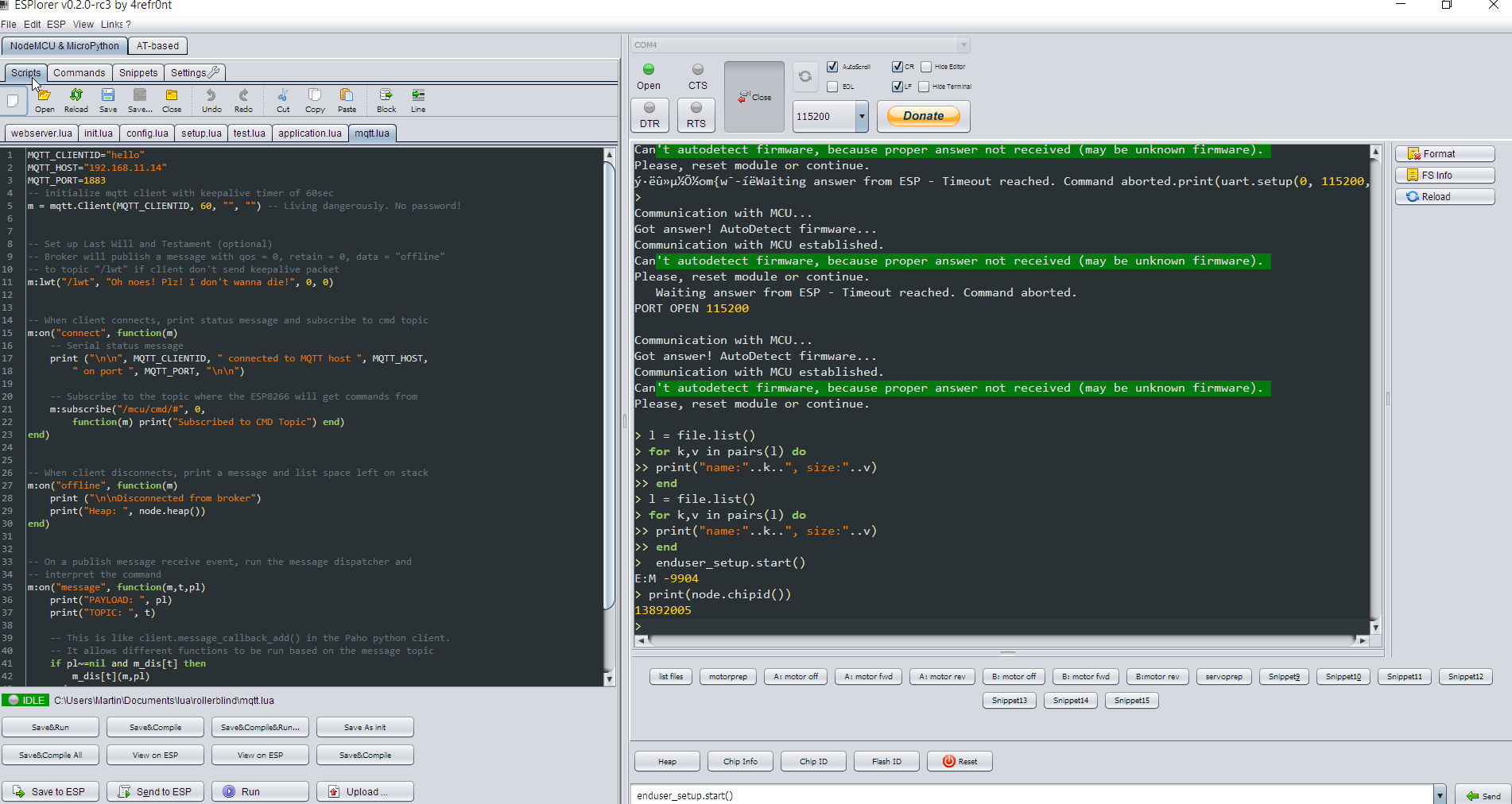Expand the COM4 port dropdown
This screenshot has height=804, width=1512.
(963, 45)
